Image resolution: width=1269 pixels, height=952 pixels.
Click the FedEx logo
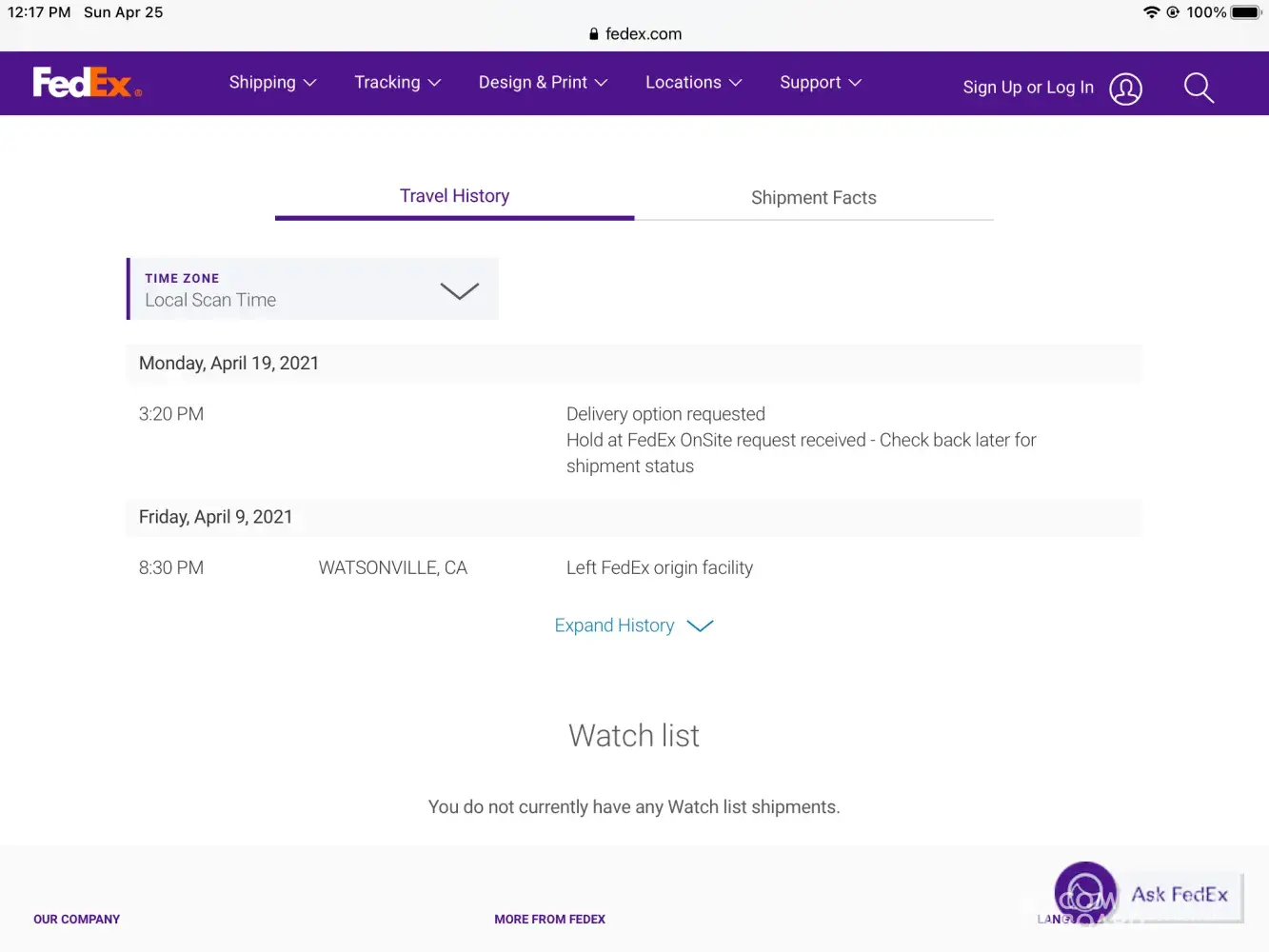(87, 83)
